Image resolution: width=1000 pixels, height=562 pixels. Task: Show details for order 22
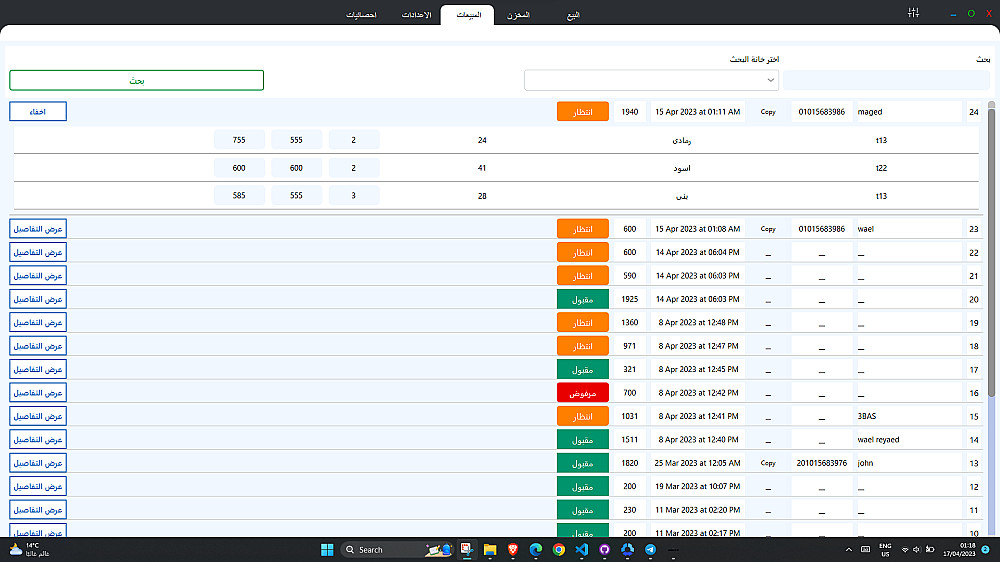[38, 252]
